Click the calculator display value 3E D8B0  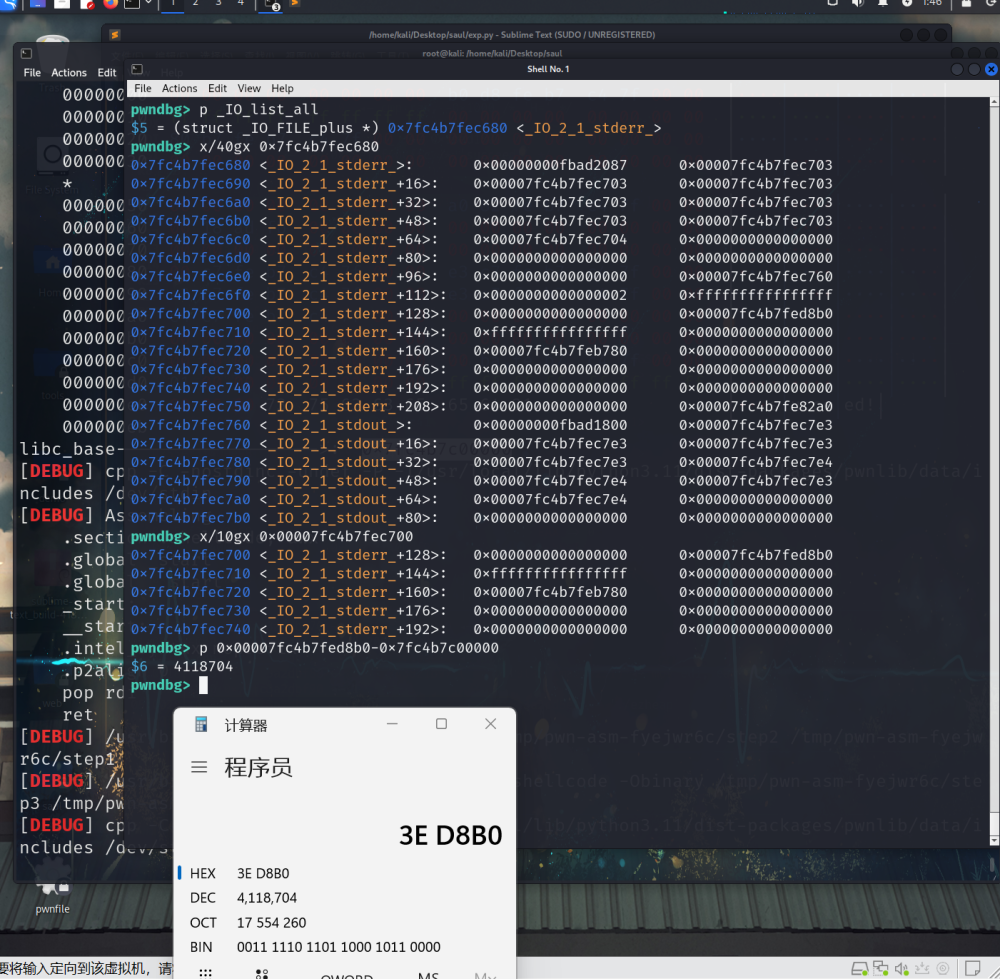[450, 835]
